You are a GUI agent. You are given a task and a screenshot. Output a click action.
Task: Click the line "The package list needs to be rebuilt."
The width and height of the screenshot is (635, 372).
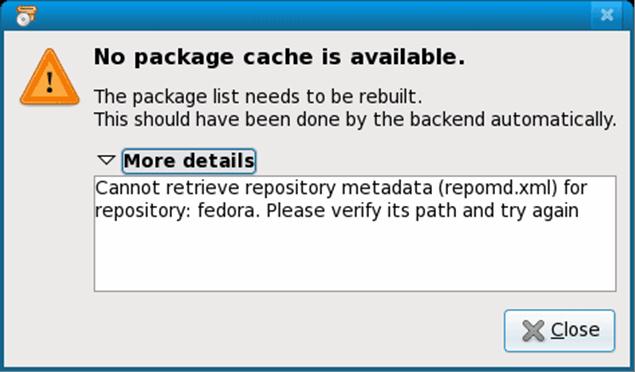(258, 97)
